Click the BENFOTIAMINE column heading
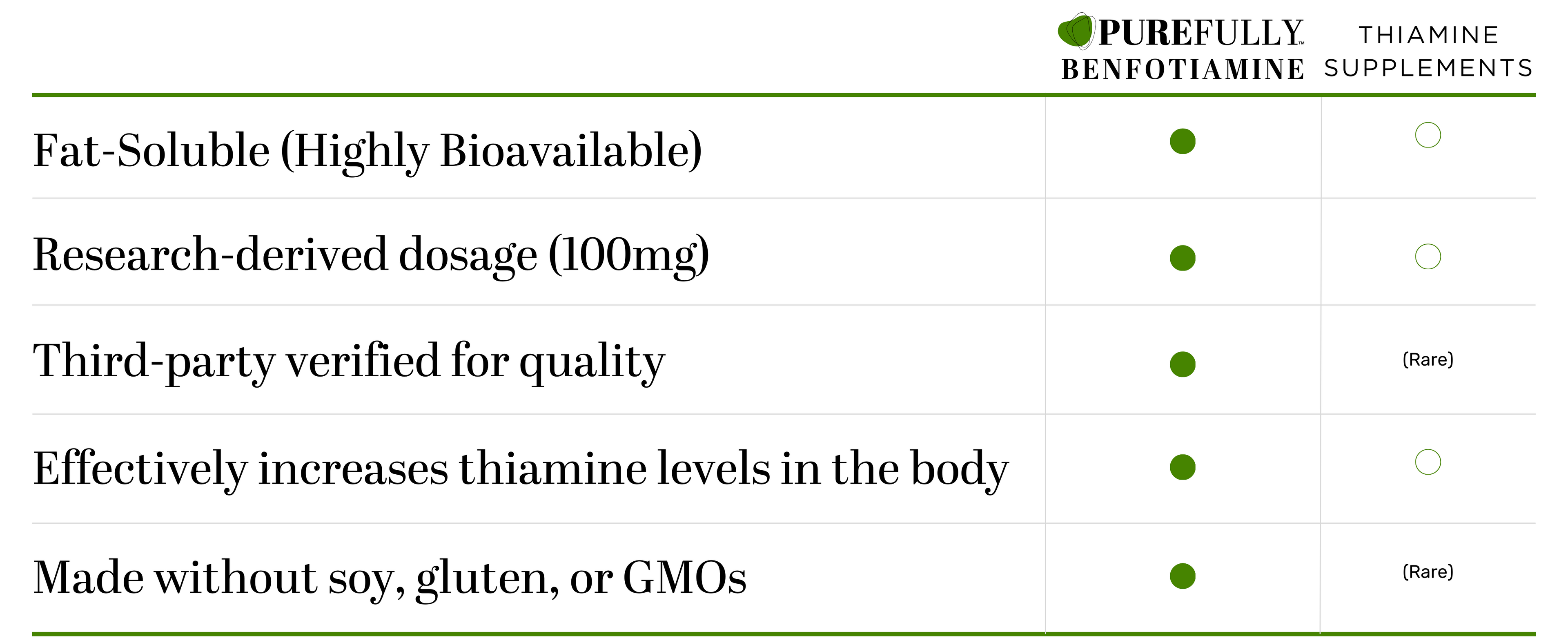1568x643 pixels. pos(1182,69)
